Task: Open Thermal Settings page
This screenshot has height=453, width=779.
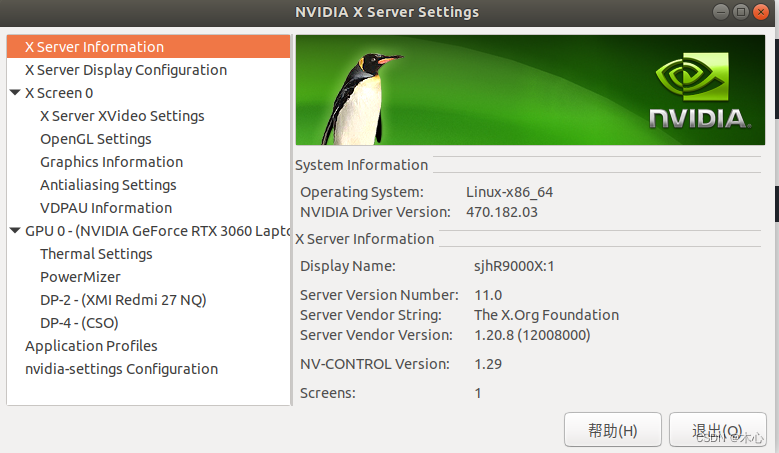Action: coord(96,254)
